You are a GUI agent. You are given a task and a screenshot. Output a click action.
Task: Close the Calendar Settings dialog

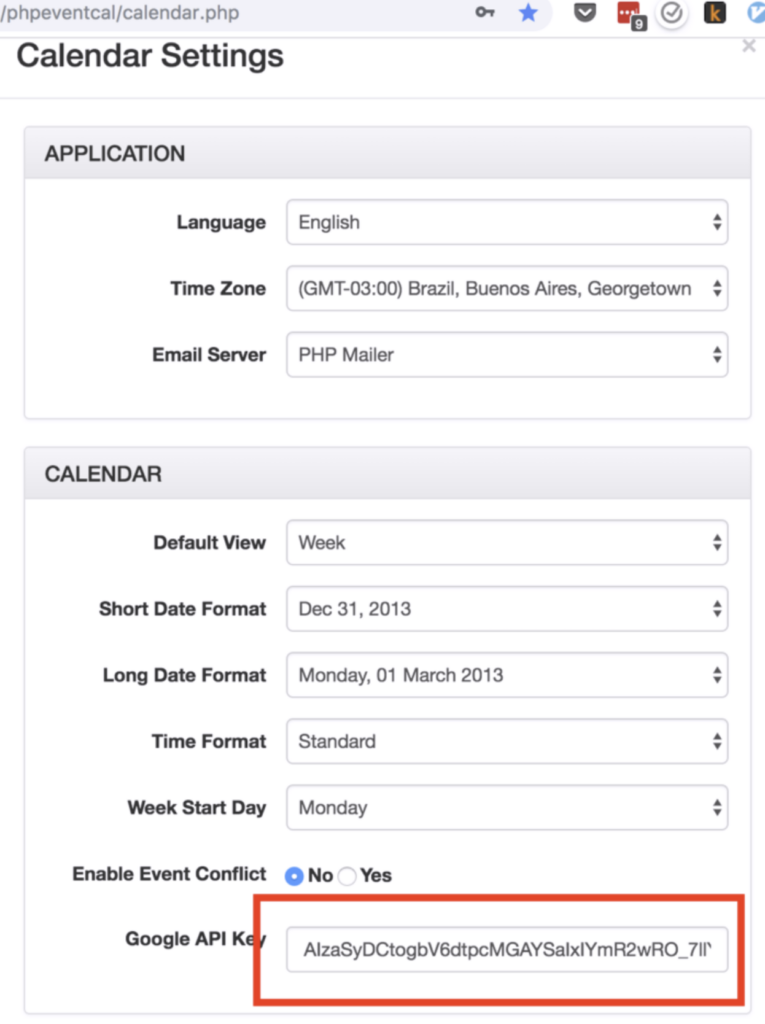pos(749,46)
